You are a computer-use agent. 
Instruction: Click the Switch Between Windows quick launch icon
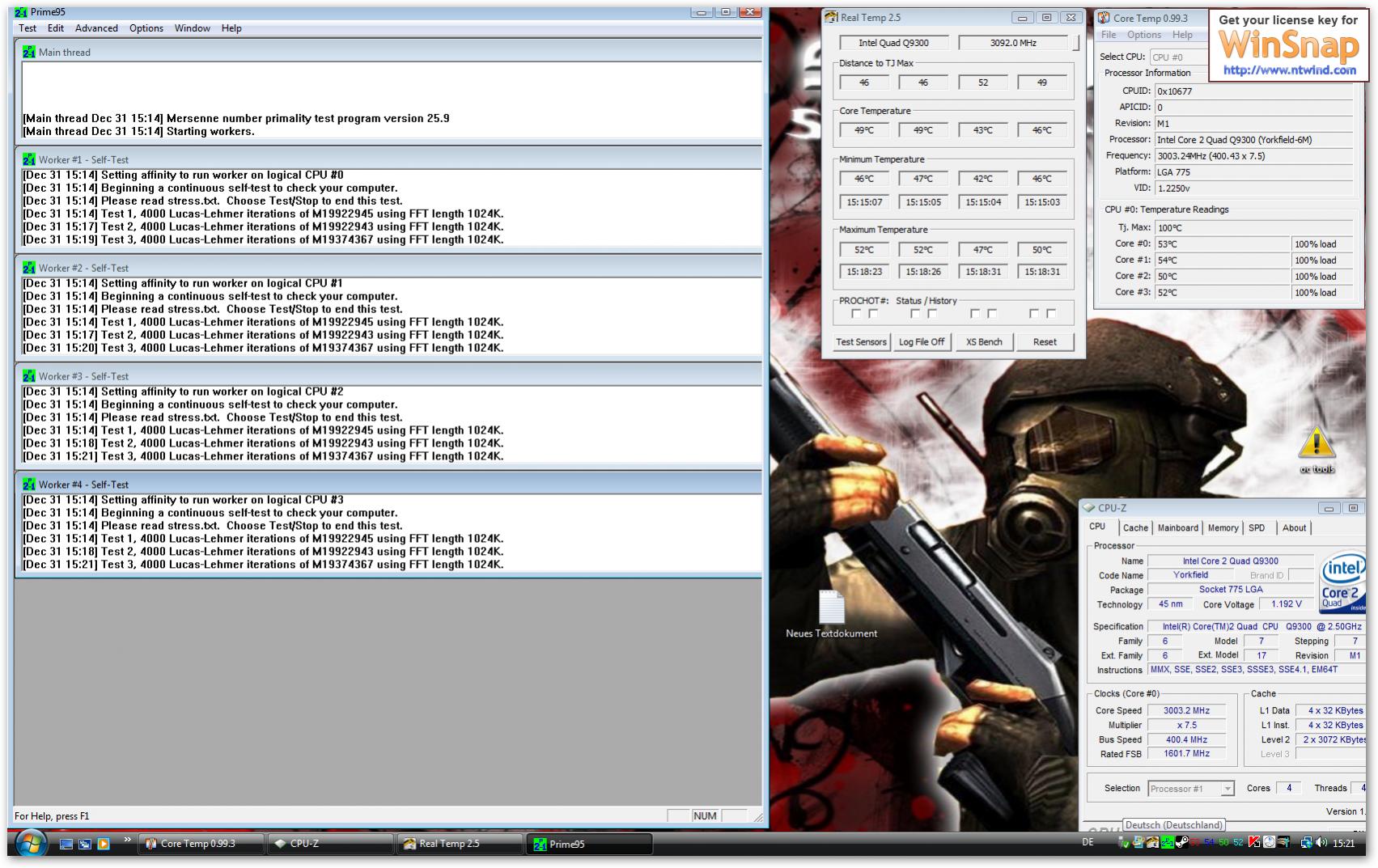coord(85,844)
